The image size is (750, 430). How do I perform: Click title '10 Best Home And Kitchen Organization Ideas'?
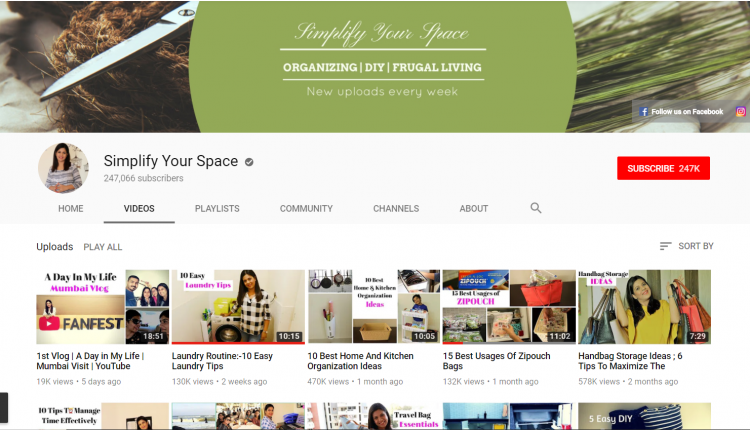click(360, 361)
